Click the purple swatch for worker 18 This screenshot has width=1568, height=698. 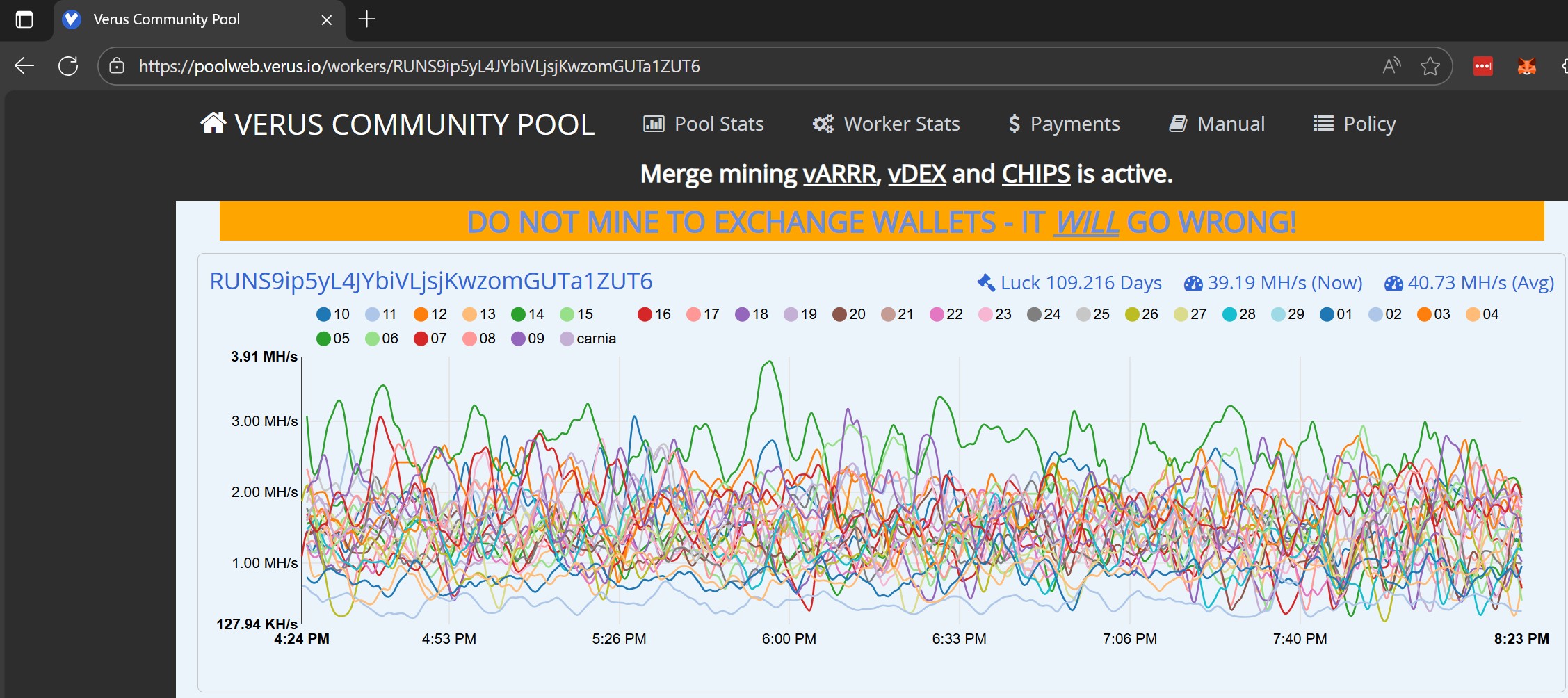[742, 314]
